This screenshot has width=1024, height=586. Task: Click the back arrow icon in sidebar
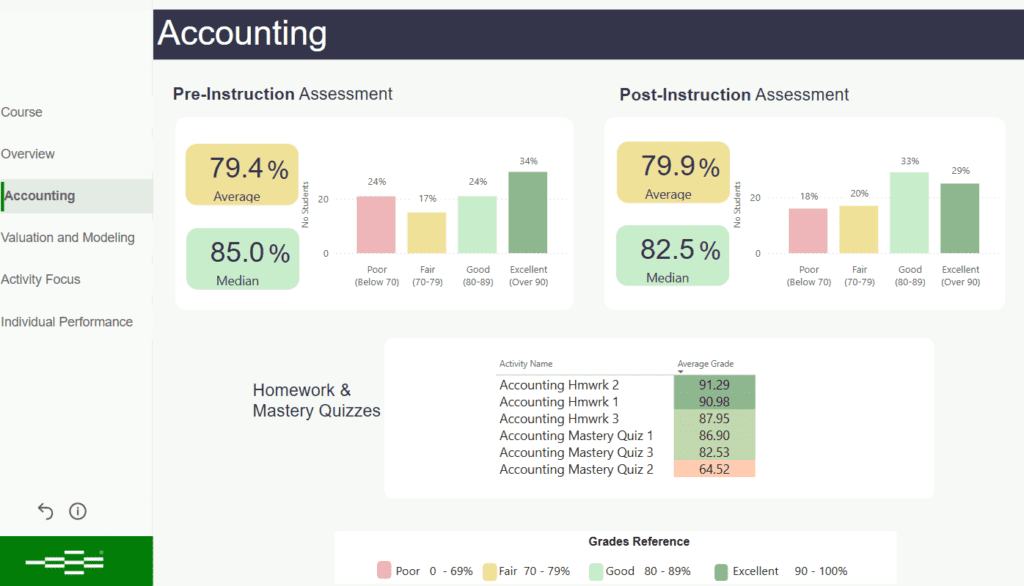point(45,512)
